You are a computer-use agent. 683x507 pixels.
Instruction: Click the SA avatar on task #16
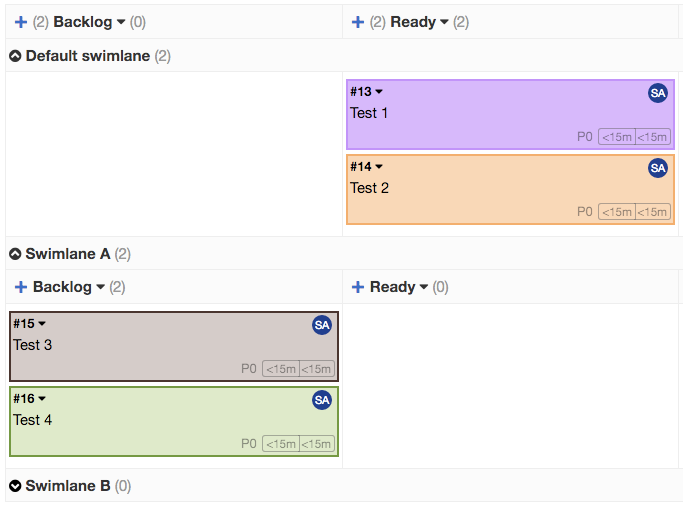321,400
